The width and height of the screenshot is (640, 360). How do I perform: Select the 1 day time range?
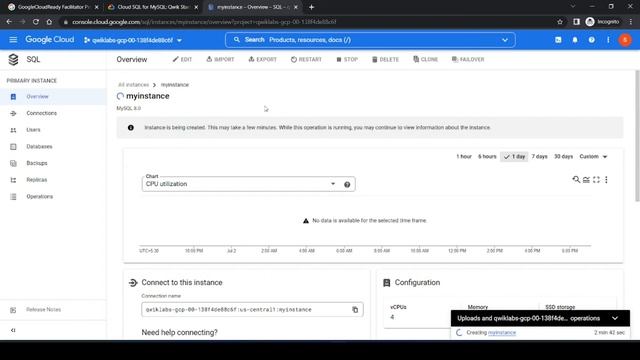tap(514, 157)
